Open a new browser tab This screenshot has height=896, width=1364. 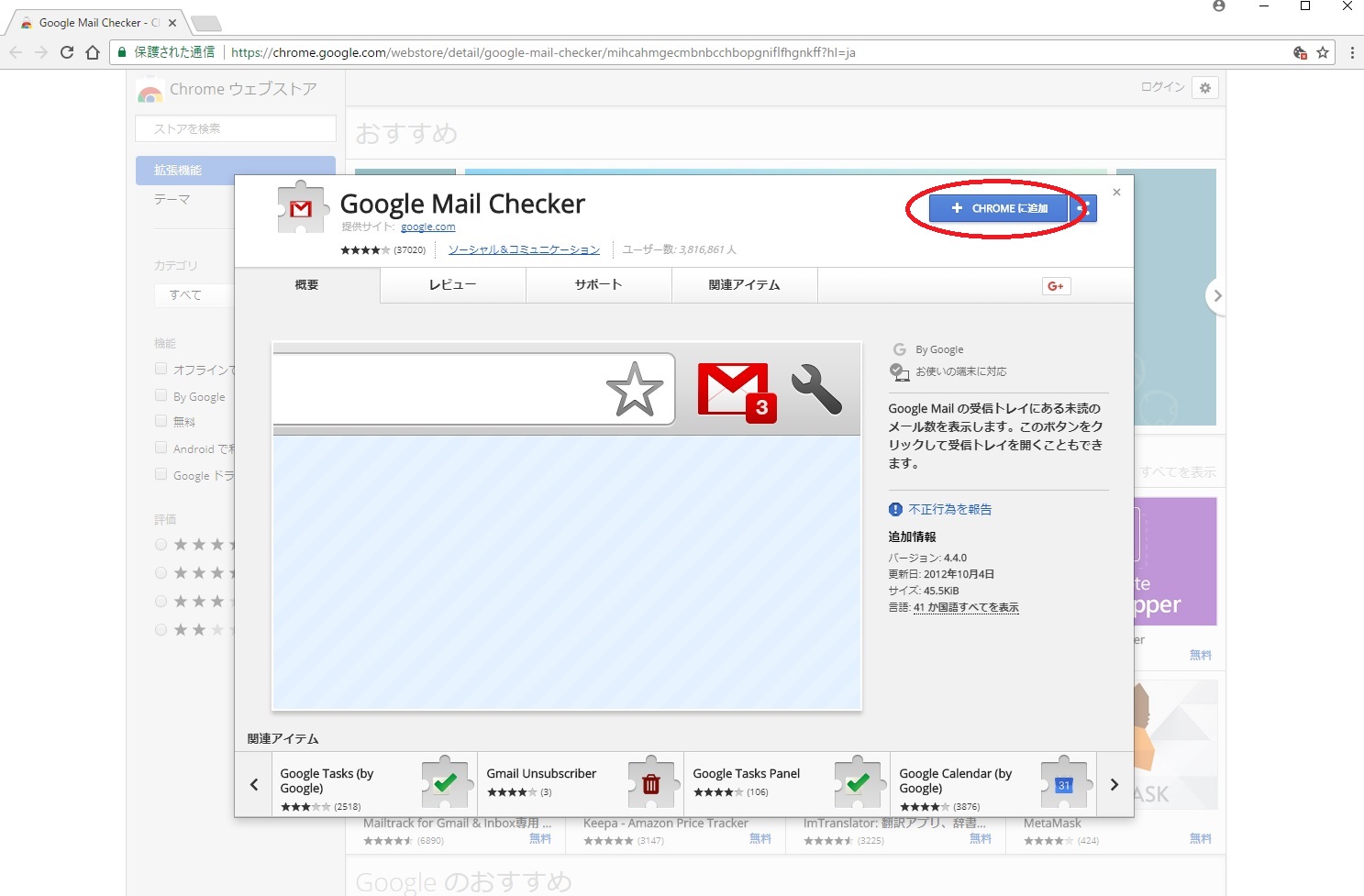(205, 23)
